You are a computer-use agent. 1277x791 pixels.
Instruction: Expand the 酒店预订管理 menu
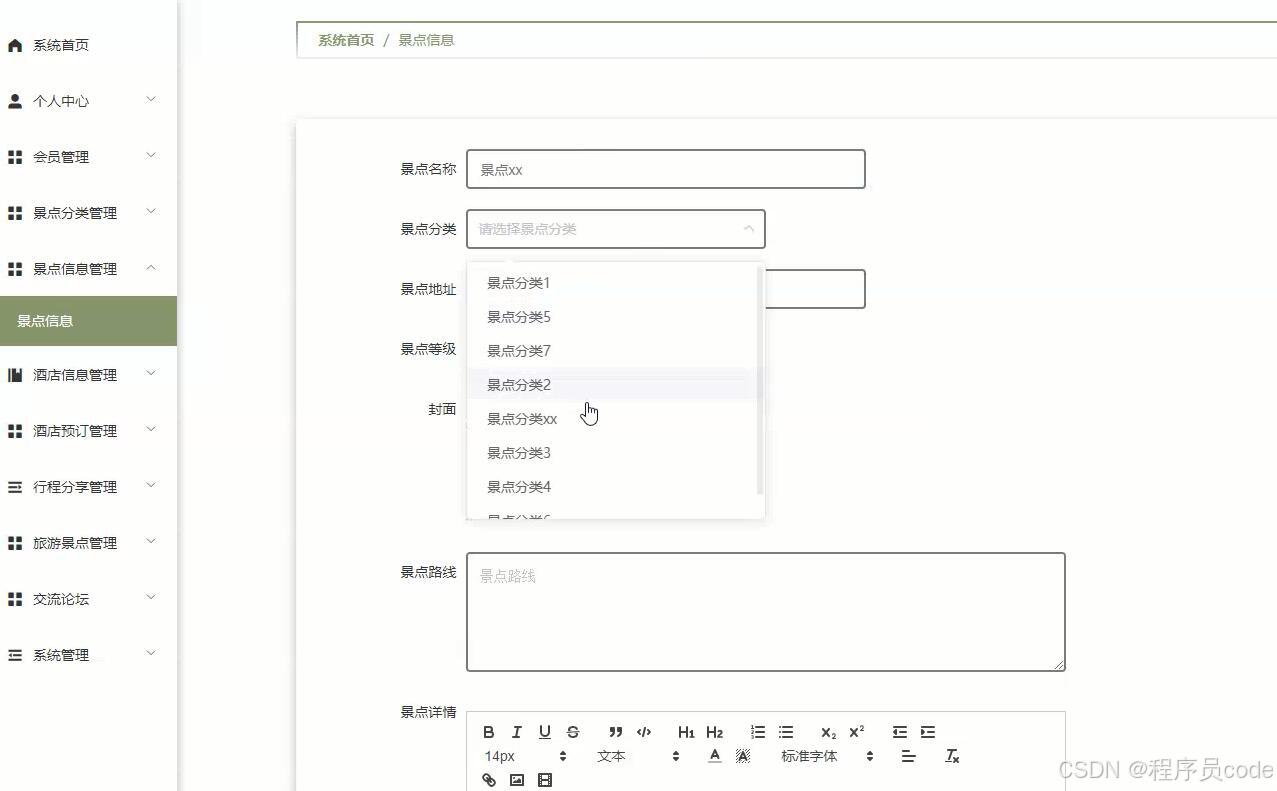(151, 429)
